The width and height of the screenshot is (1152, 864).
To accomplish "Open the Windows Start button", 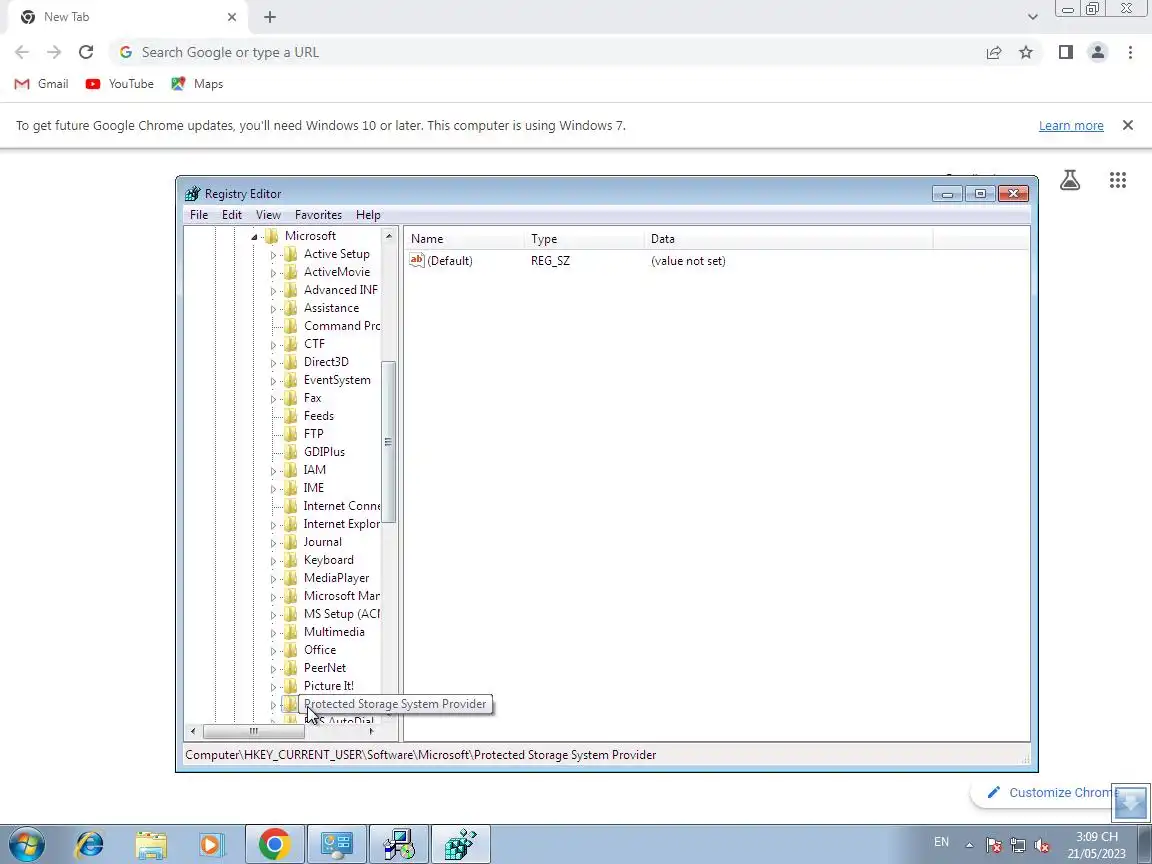I will click(x=27, y=845).
